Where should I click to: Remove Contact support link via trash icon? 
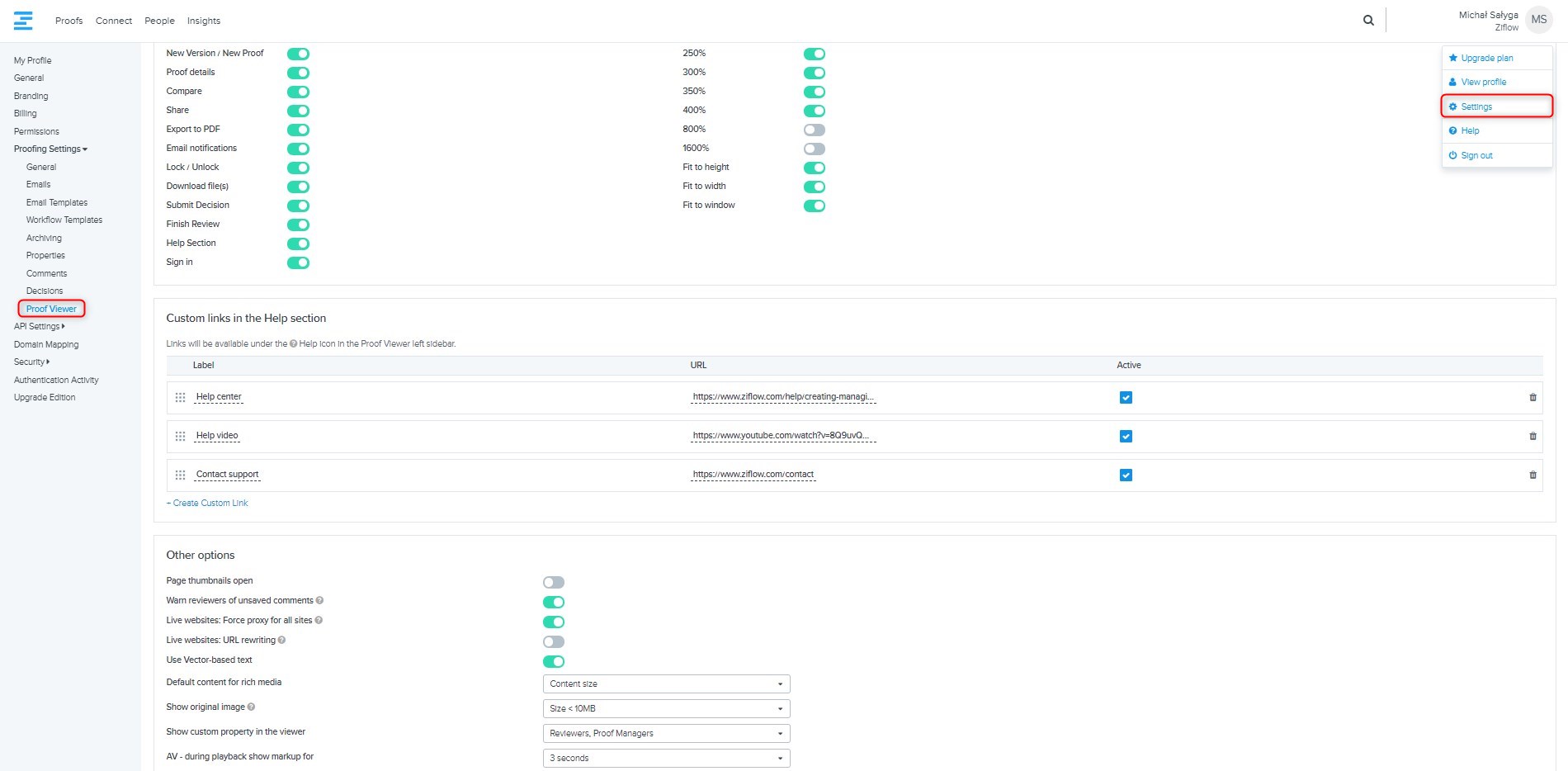(x=1533, y=475)
